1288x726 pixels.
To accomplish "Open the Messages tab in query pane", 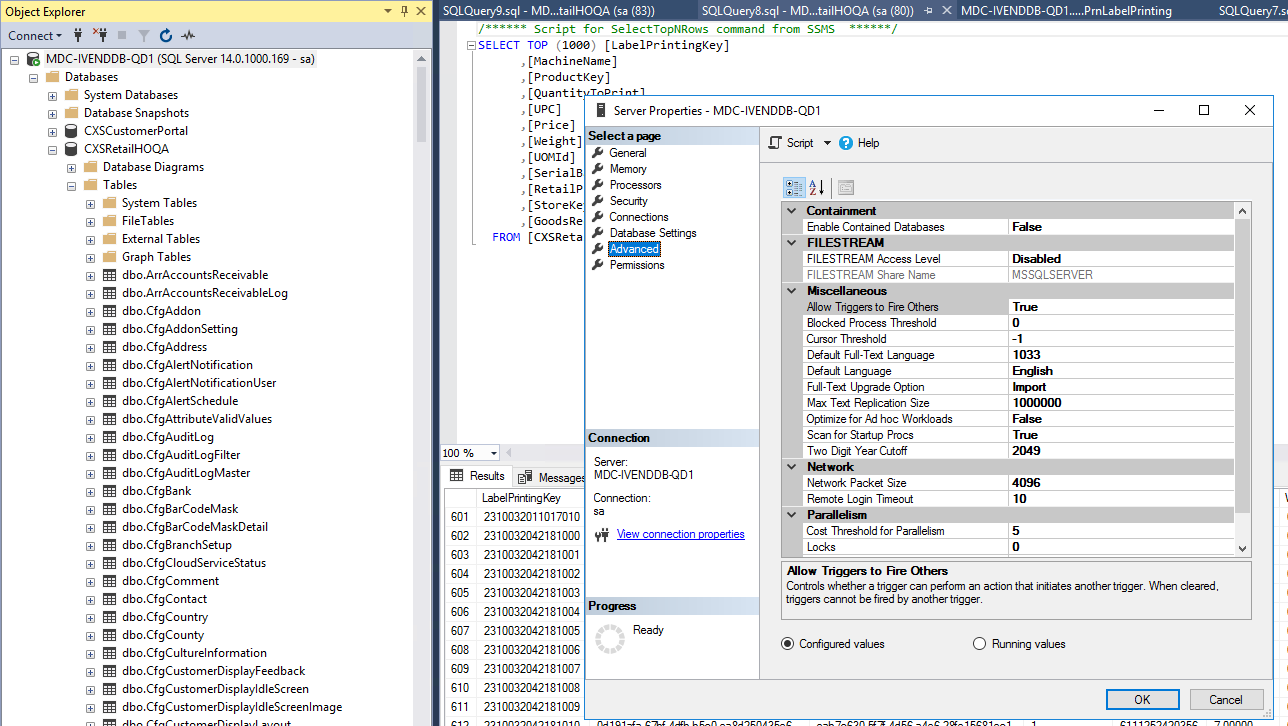I will coord(551,477).
